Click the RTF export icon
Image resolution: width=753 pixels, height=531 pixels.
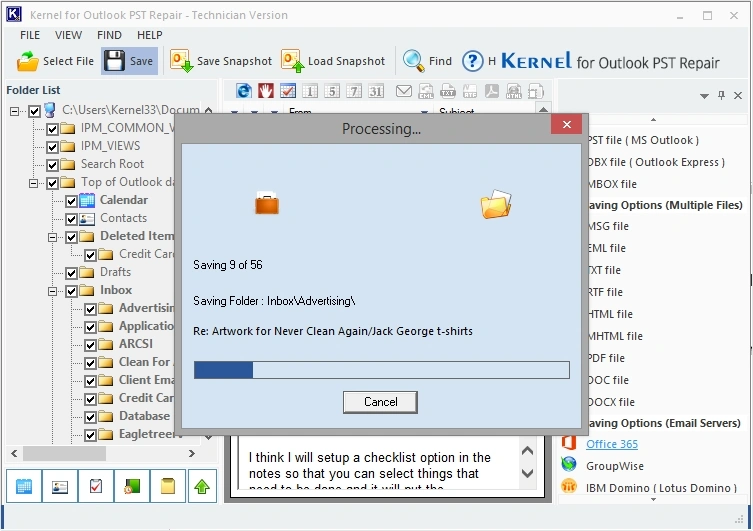tap(470, 91)
